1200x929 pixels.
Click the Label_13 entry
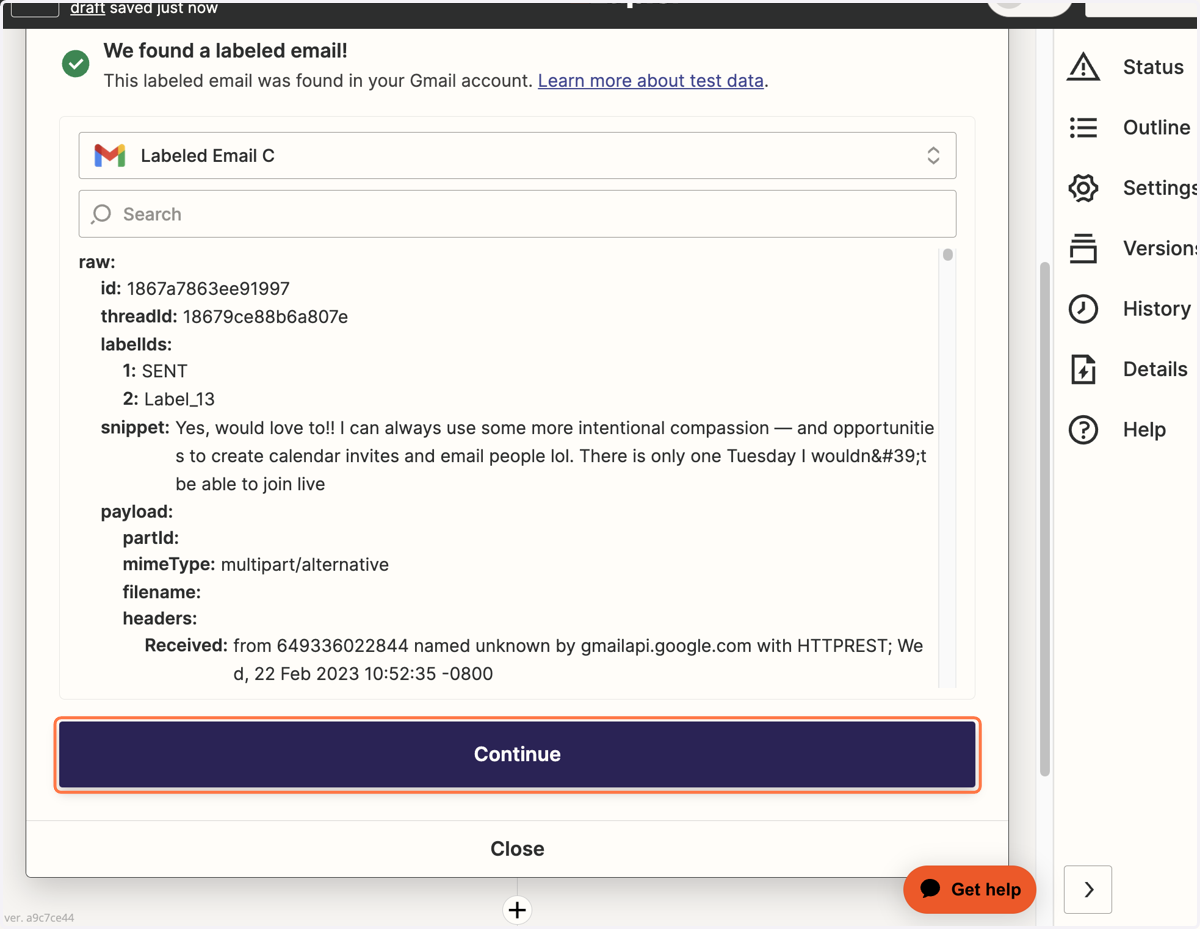pyautogui.click(x=179, y=399)
